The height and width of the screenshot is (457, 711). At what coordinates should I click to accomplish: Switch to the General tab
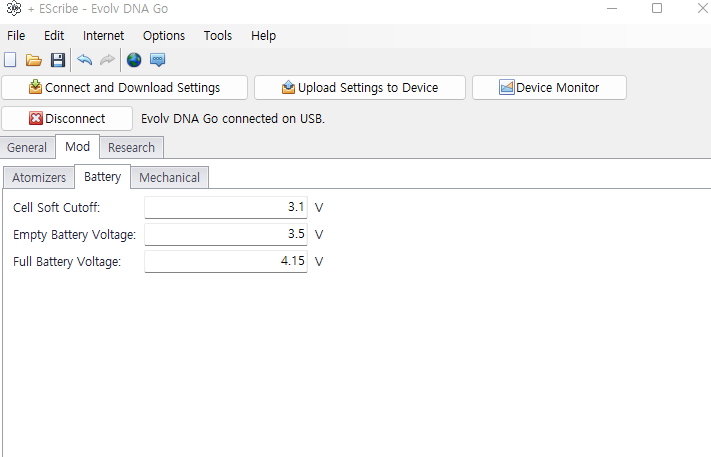click(27, 147)
